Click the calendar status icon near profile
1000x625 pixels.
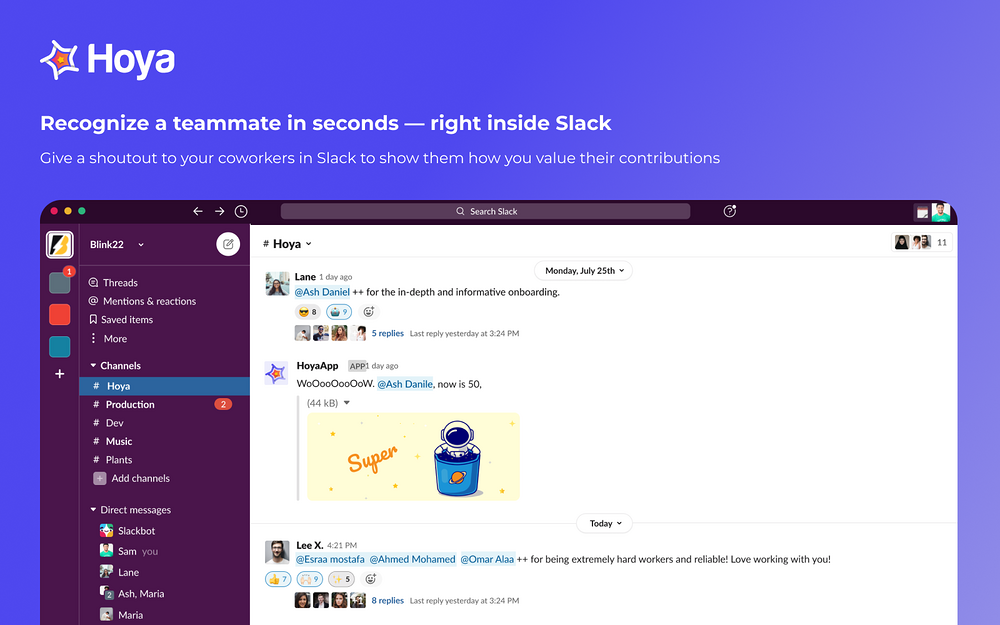922,212
